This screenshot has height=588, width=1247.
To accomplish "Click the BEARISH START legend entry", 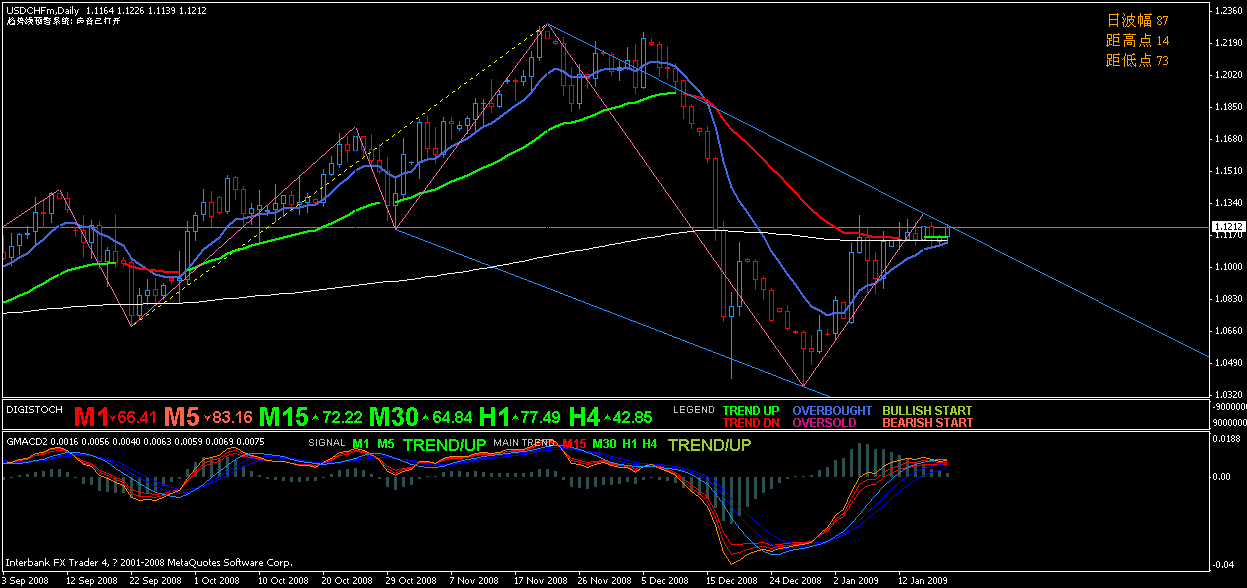I will point(927,423).
